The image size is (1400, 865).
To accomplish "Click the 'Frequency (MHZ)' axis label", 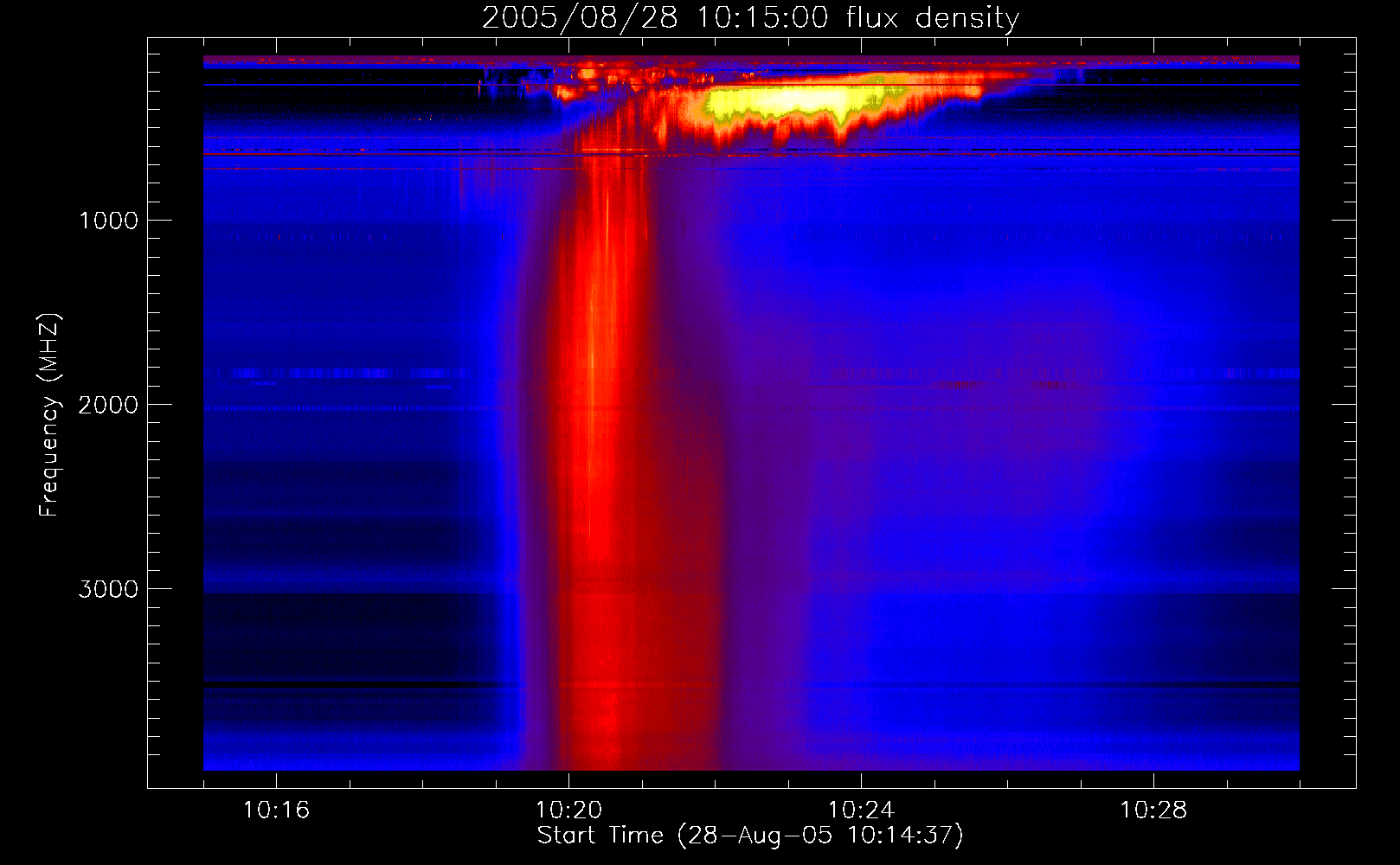I will click(x=49, y=415).
